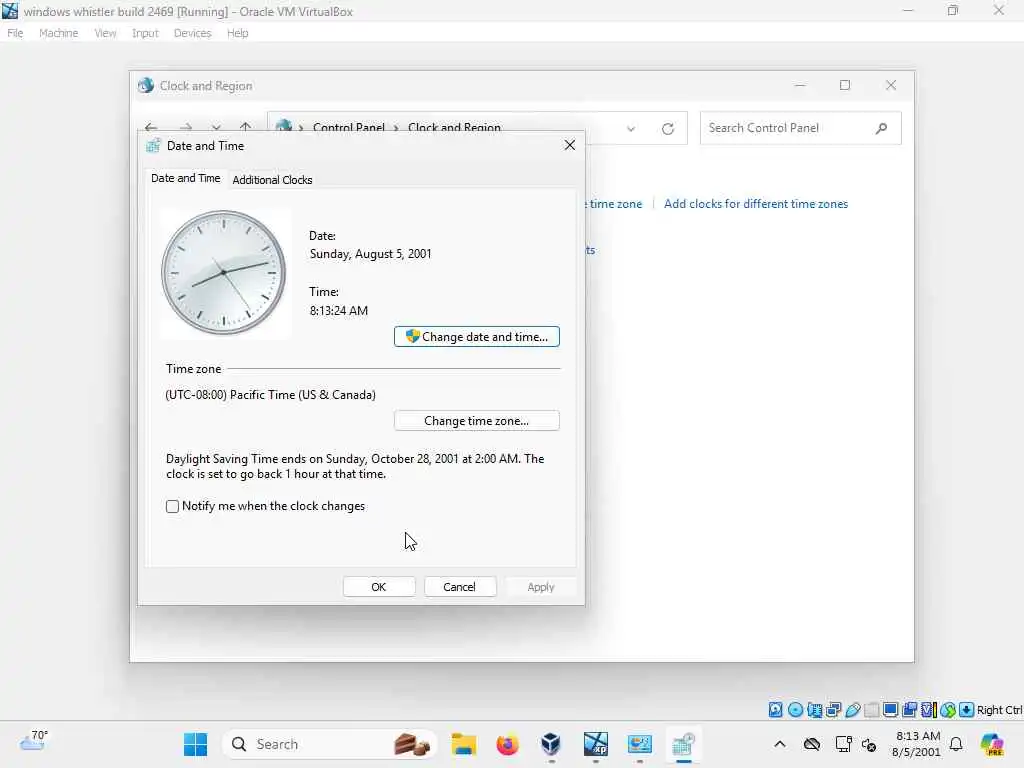
Task: Confirm the dialog with OK
Action: [379, 586]
